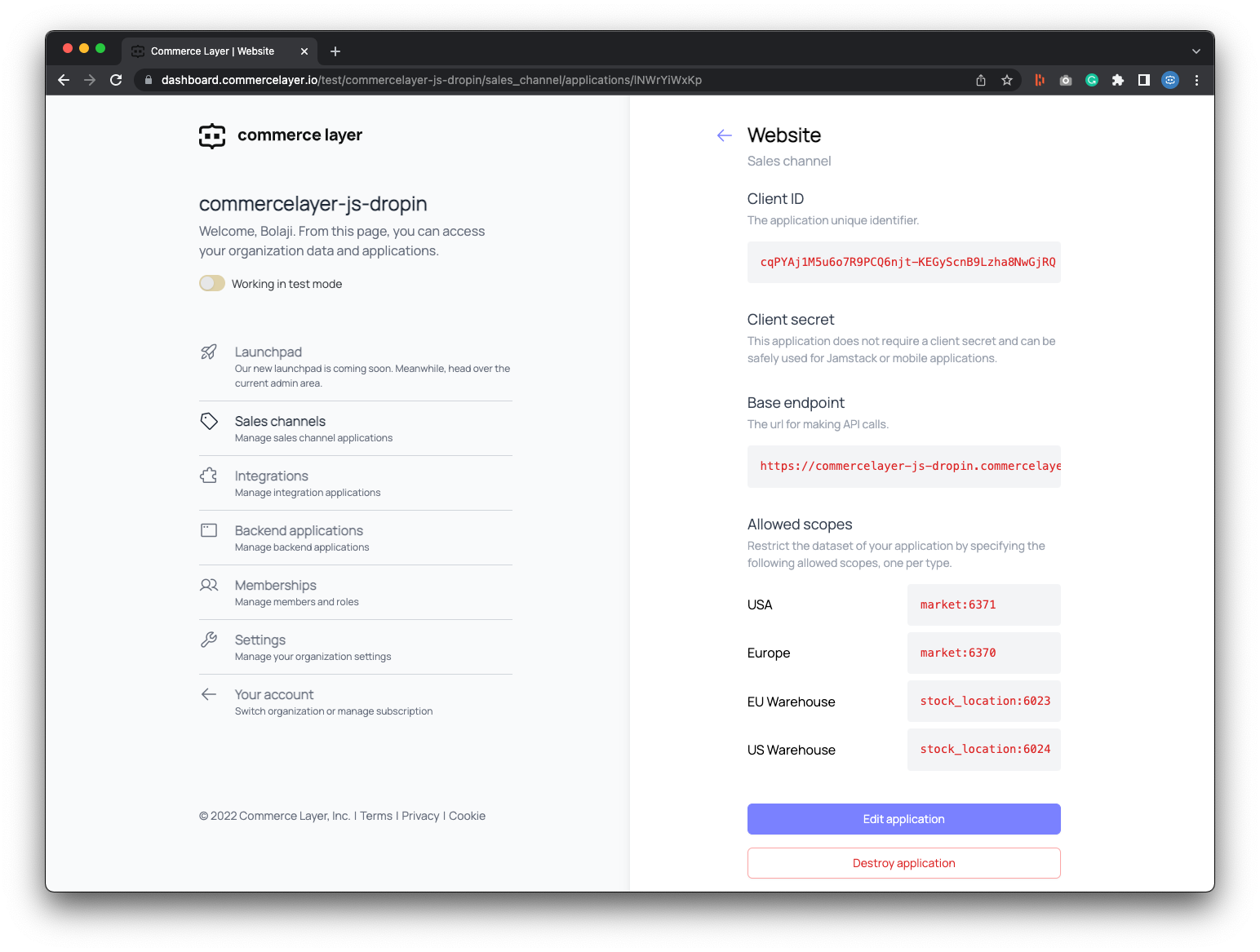Open the Terms footer link

pos(376,816)
